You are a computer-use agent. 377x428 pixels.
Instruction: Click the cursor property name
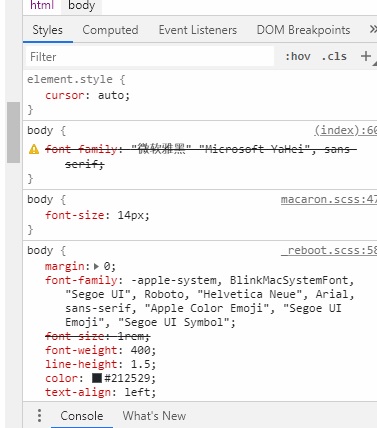65,95
